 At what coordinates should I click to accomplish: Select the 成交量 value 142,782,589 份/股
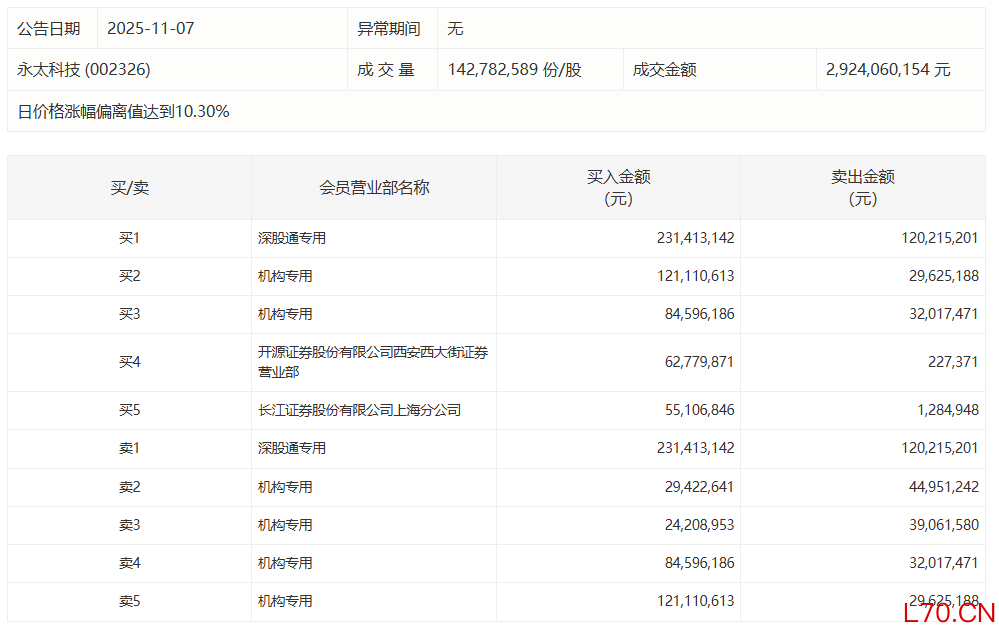[515, 70]
